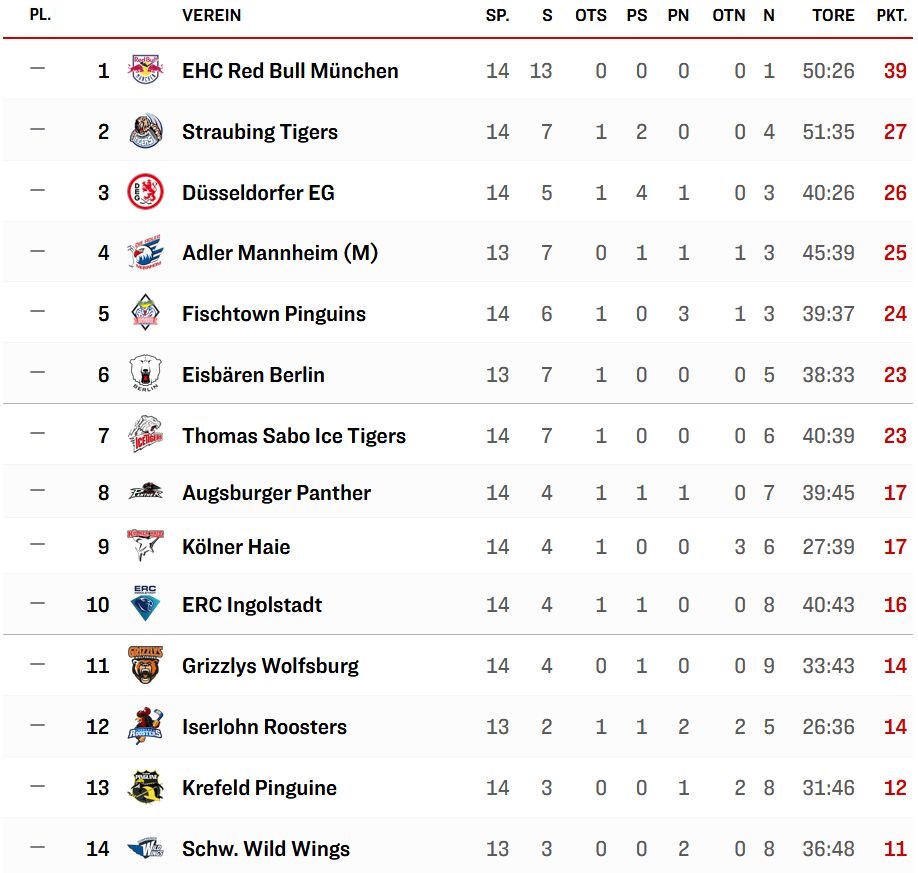Click the Eisbären Berlin polar bear logo
The height and width of the screenshot is (873, 918).
click(x=145, y=373)
